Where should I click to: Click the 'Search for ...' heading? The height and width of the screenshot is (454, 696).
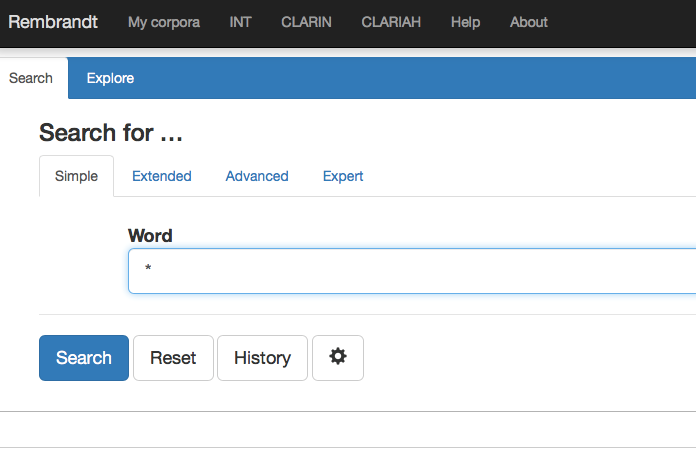coord(111,133)
